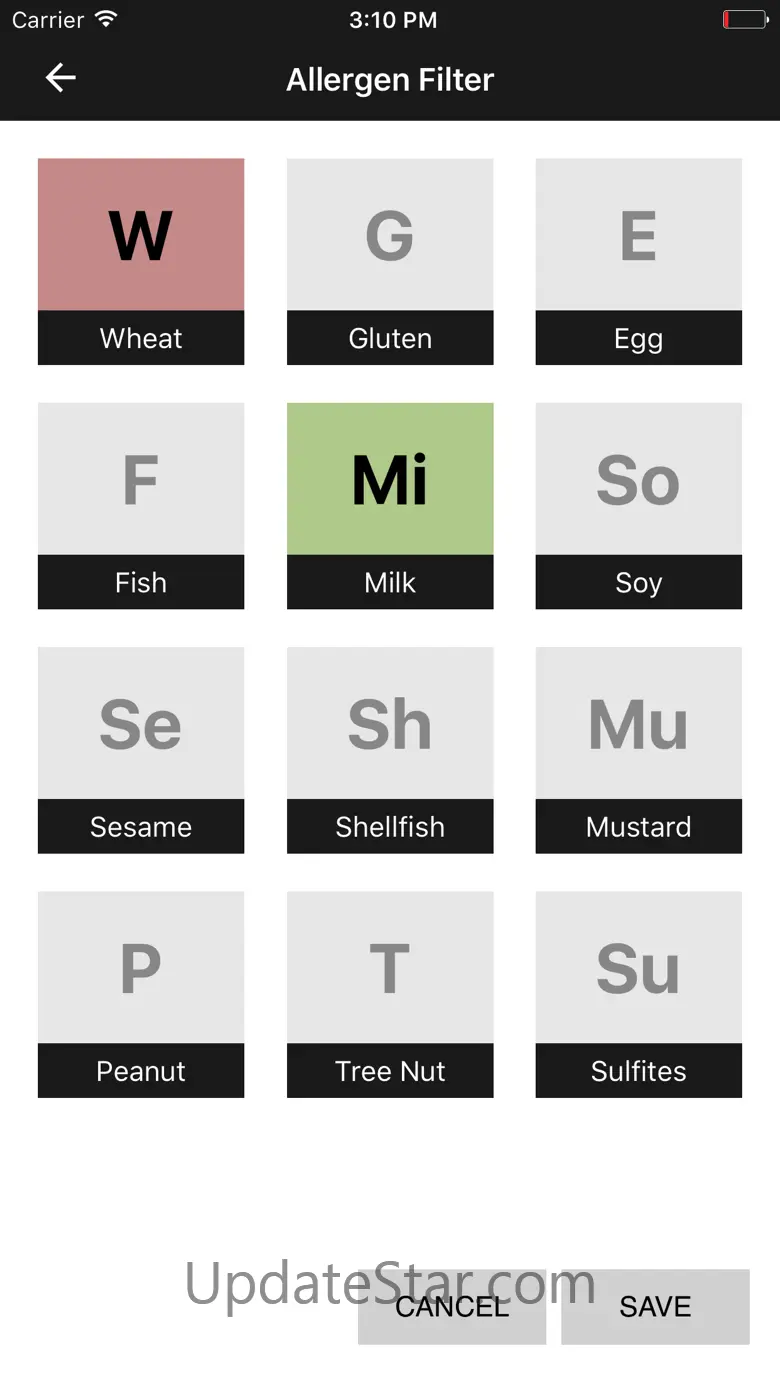Enable the Shellfish allergen filter

pyautogui.click(x=390, y=723)
